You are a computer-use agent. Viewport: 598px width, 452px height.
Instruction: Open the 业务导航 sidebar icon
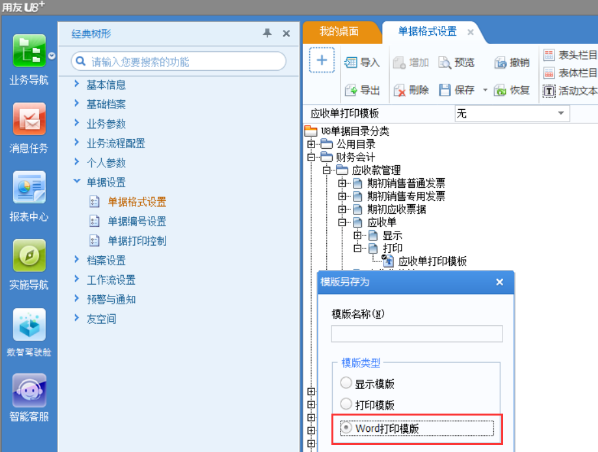pyautogui.click(x=29, y=51)
